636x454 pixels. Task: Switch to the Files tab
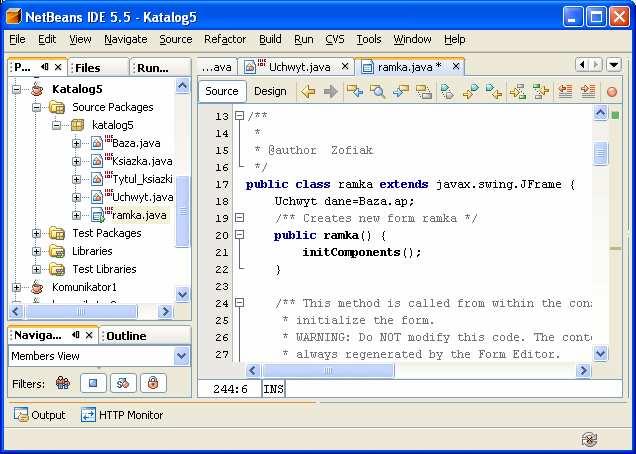pos(99,68)
